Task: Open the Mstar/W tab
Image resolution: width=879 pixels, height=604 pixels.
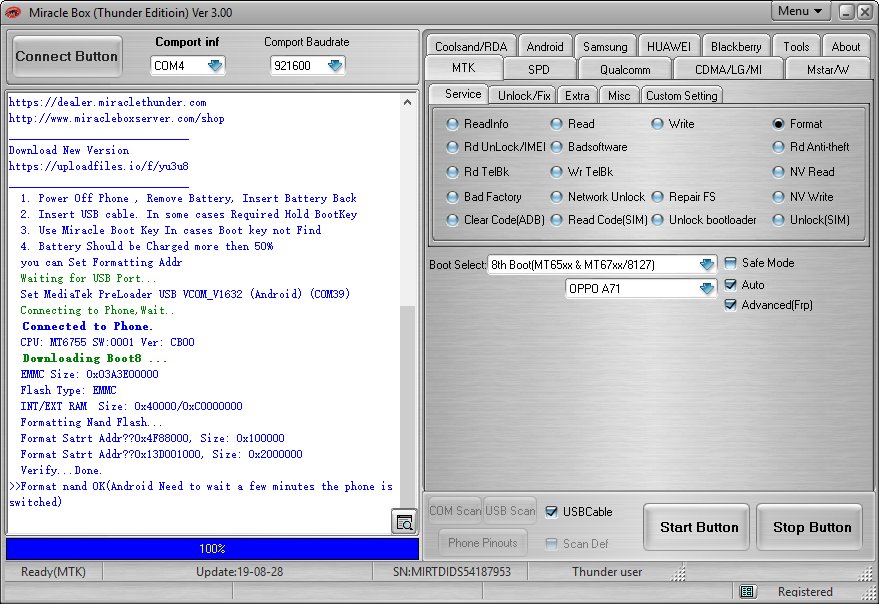Action: point(827,70)
